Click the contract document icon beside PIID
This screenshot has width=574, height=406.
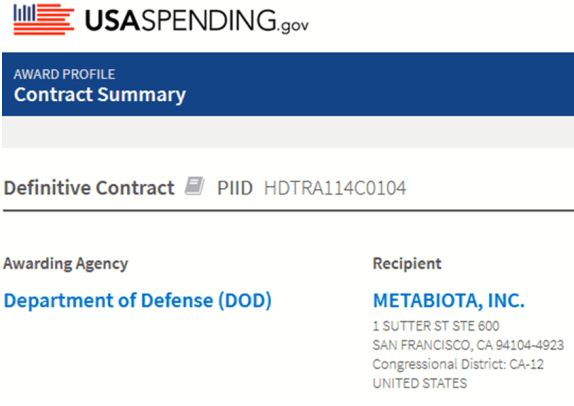[x=194, y=186]
